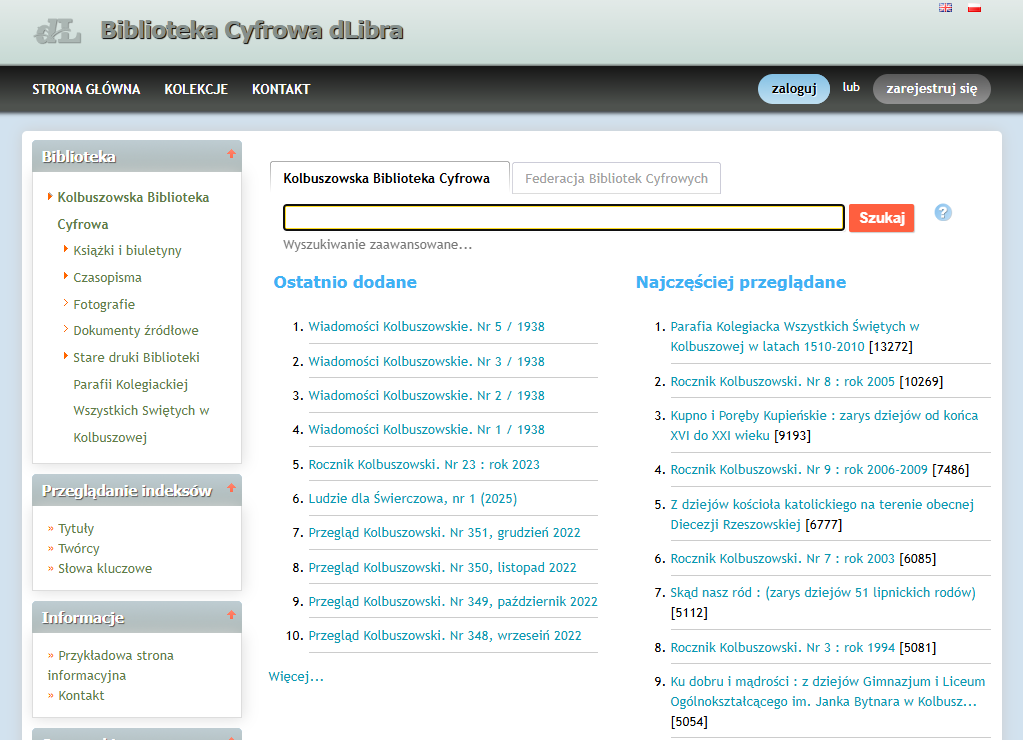Open Rocznik Kolbuszowski Nr 23 rok 2023

tap(424, 465)
